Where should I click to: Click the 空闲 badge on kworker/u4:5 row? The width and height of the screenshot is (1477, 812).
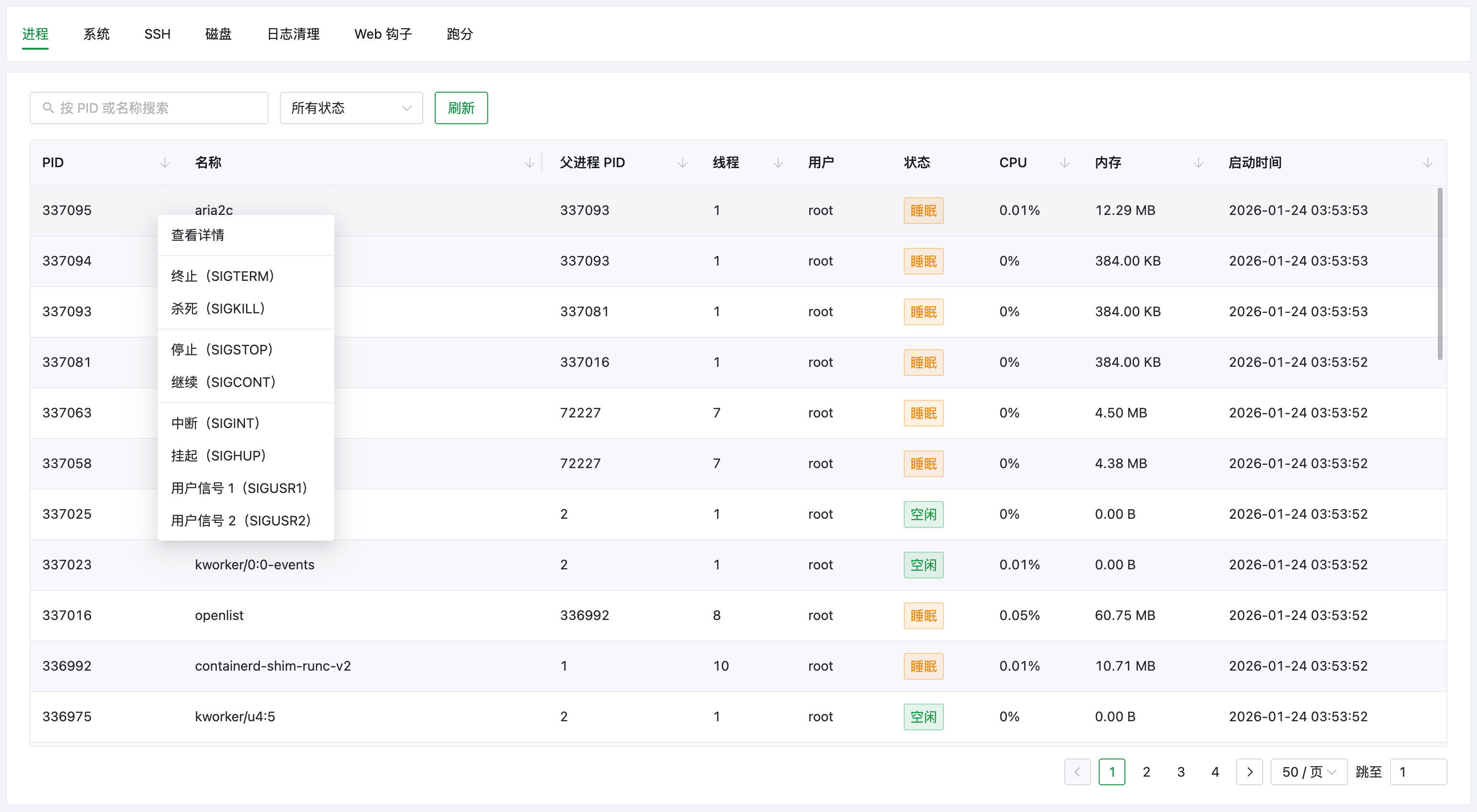(x=923, y=717)
